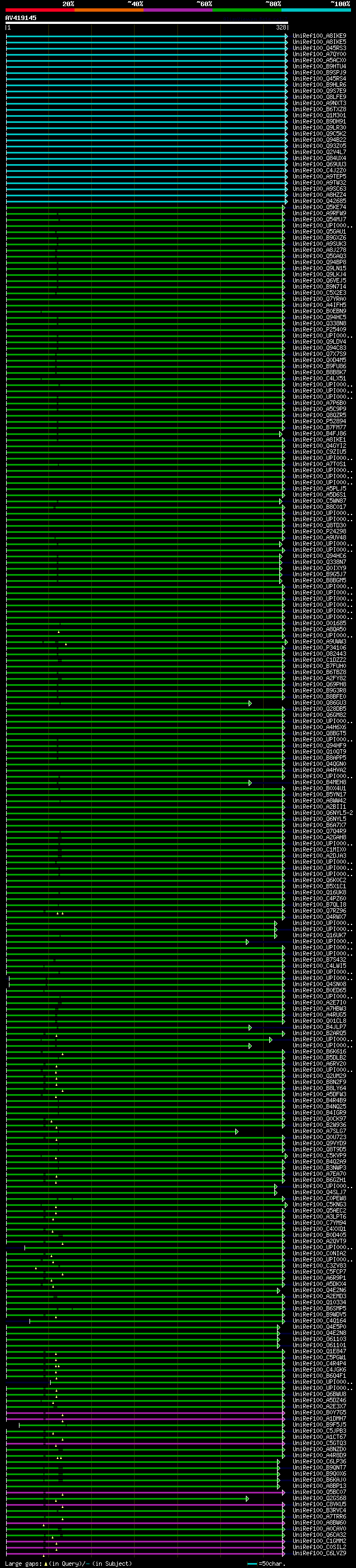Choose the UniRef100_B9SPJ9 entry
The width and height of the screenshot is (356, 1568).
click(319, 72)
